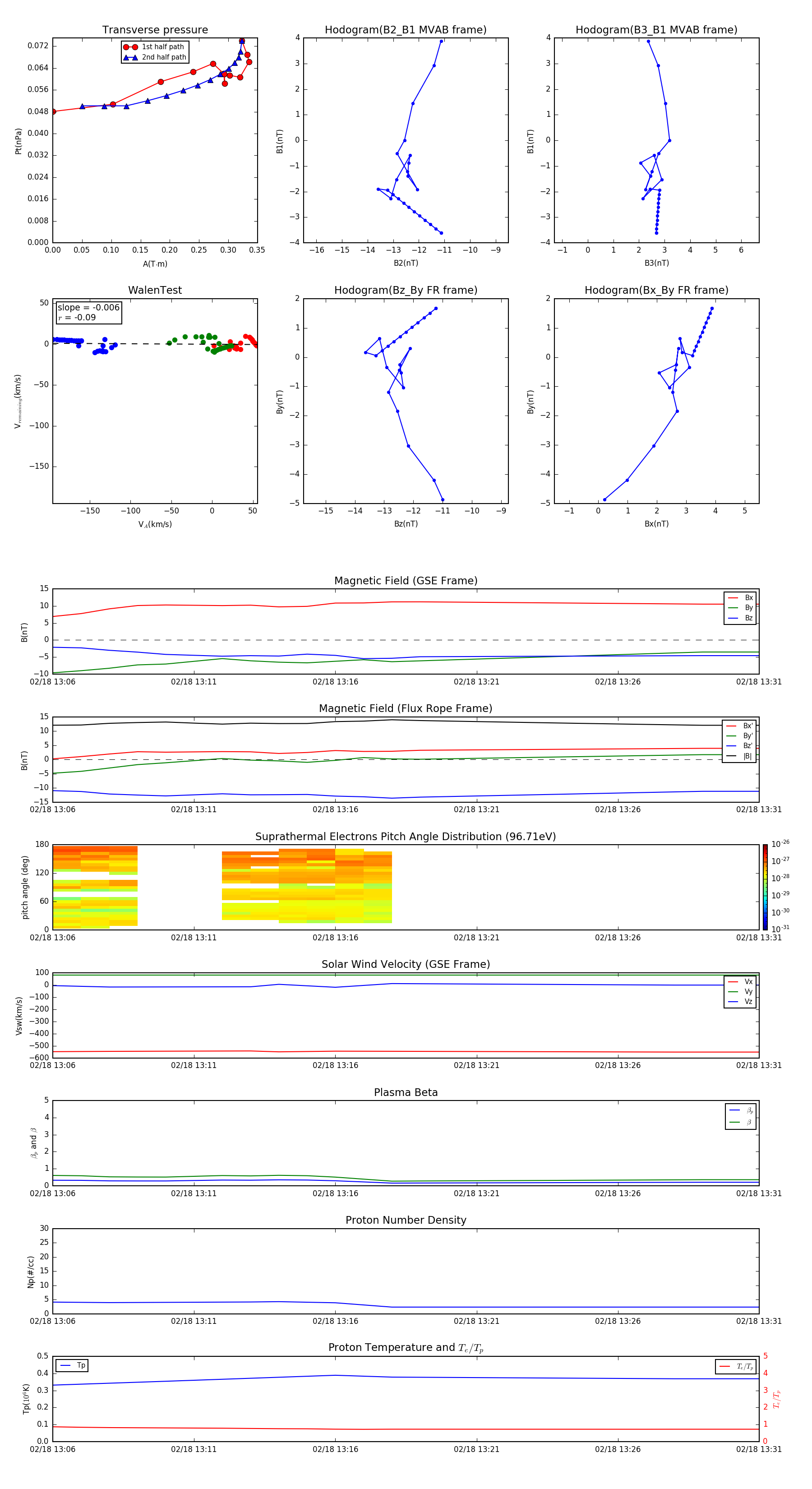Click the 'WalenTest' plot title
Image resolution: width=812 pixels, height=1489 pixels.
(155, 290)
